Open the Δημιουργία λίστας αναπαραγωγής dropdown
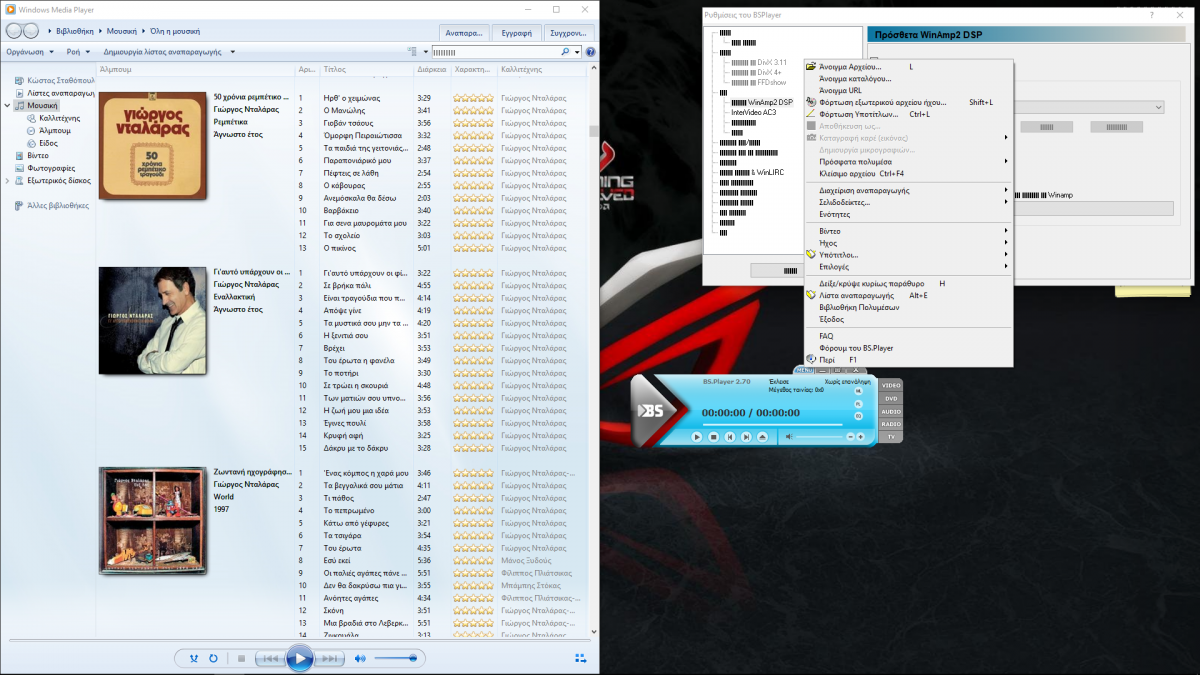 [x=169, y=52]
